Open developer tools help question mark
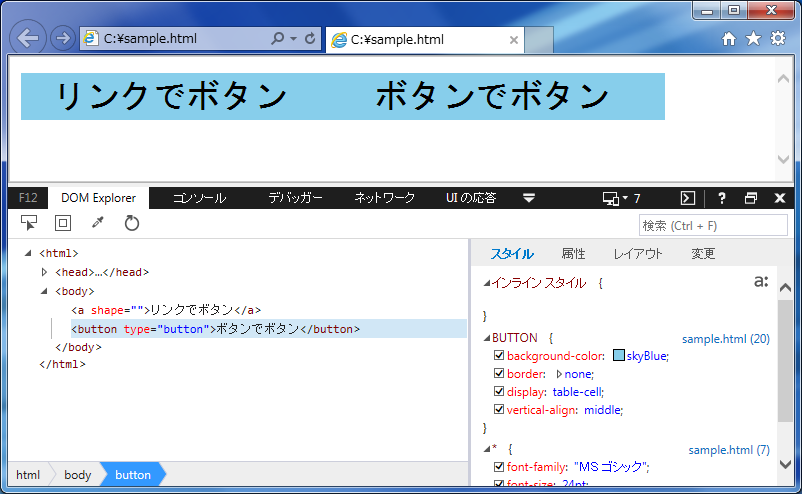 click(721, 198)
